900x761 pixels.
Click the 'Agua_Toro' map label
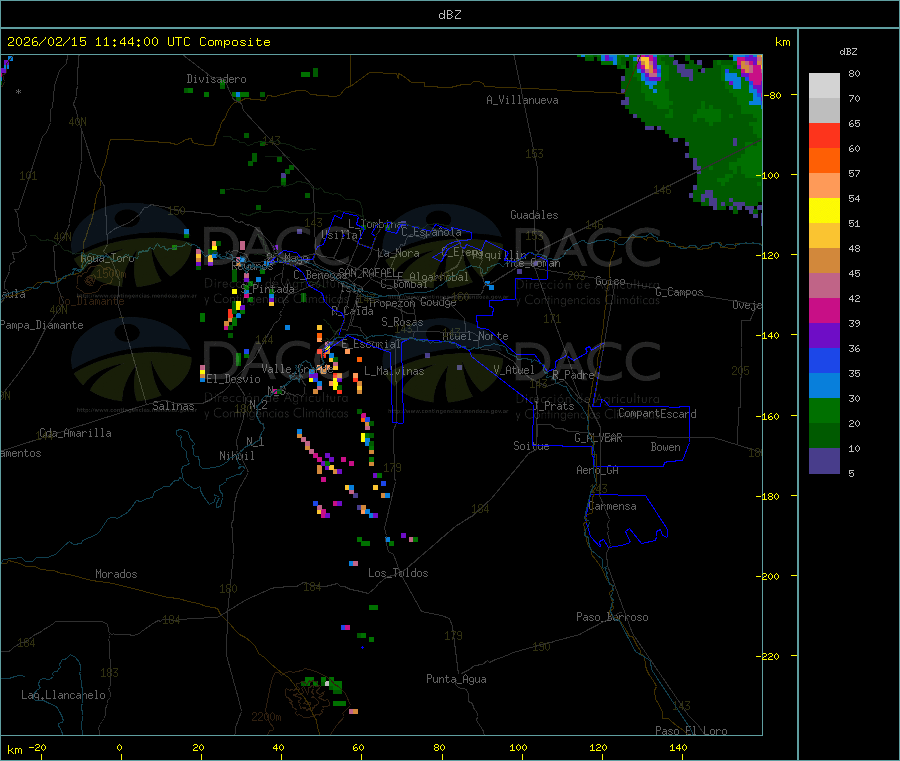(107, 258)
